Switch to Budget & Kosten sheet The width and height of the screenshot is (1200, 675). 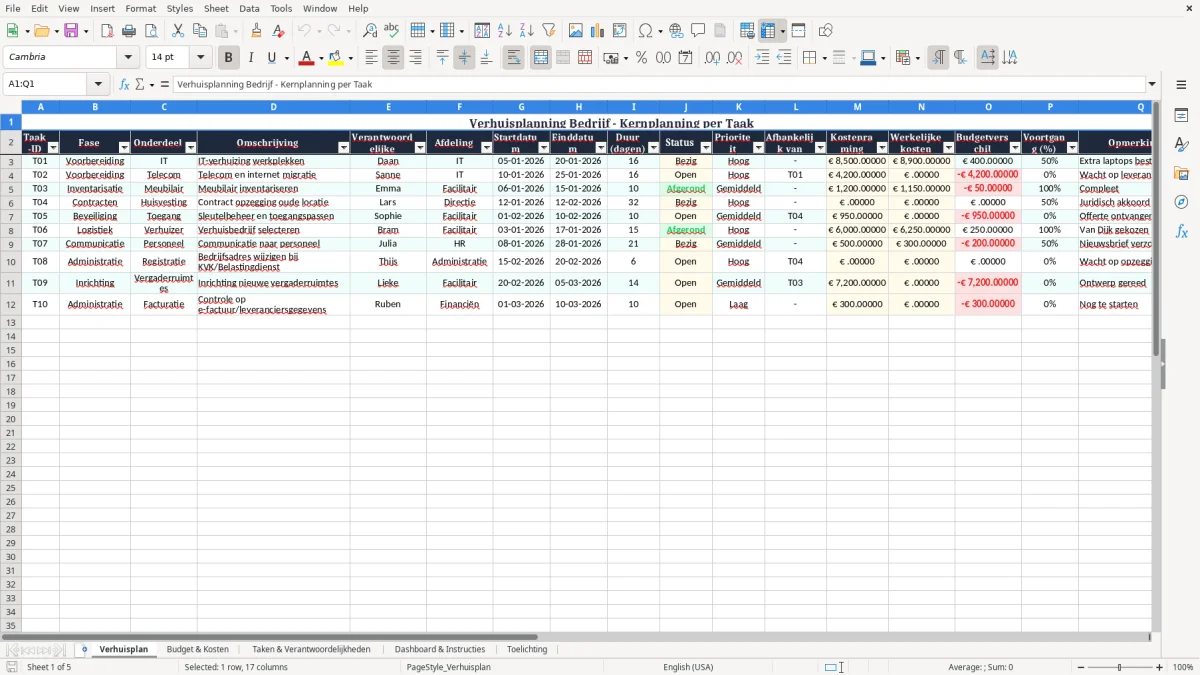[x=197, y=649]
